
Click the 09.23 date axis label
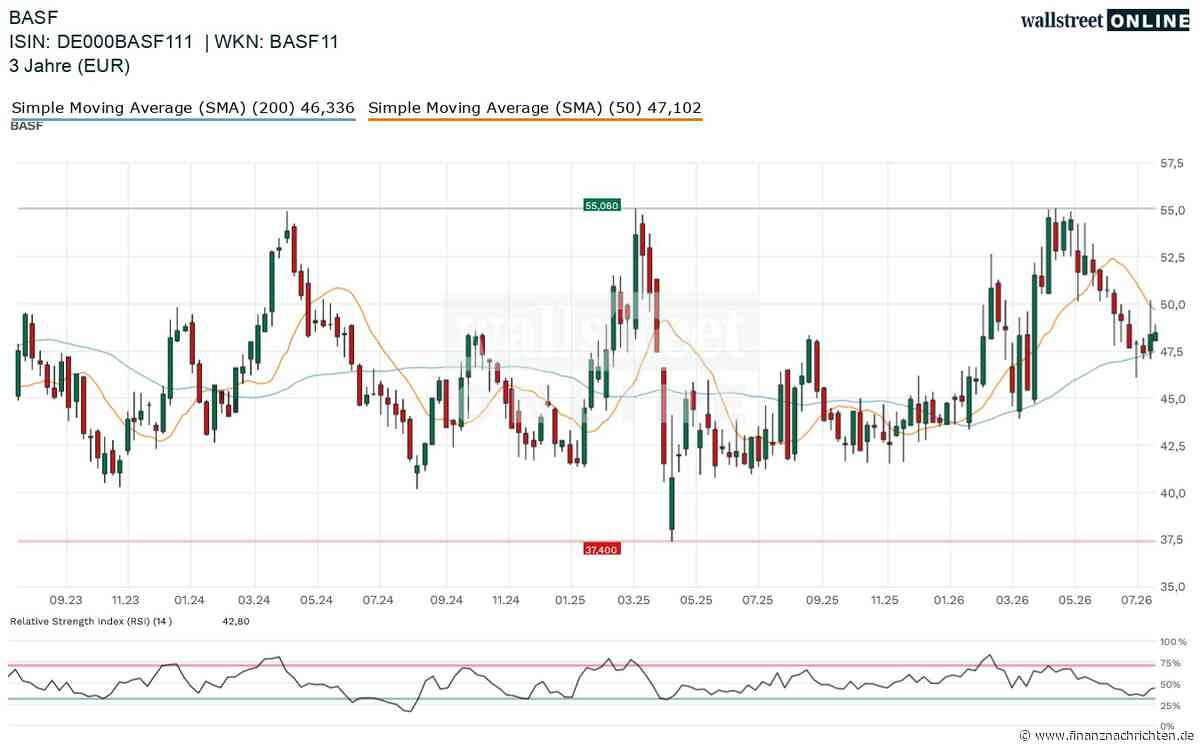pos(64,600)
